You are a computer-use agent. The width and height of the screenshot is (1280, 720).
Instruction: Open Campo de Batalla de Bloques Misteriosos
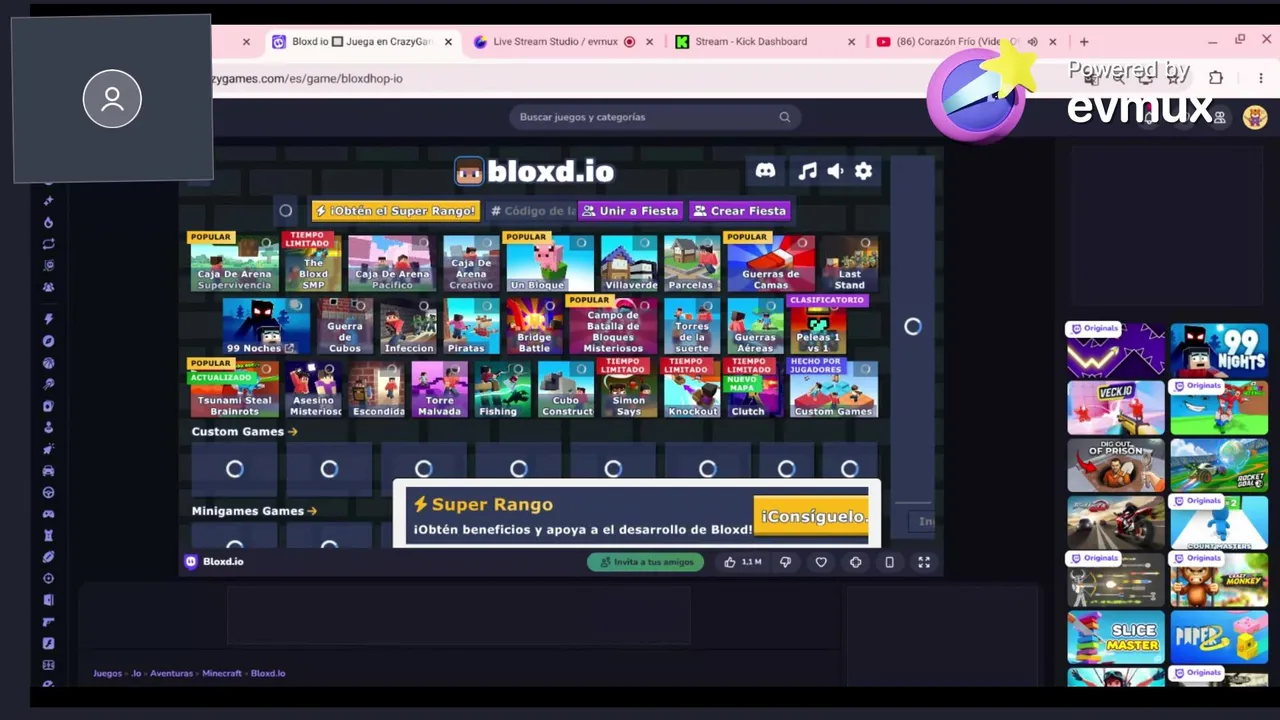[x=613, y=326]
